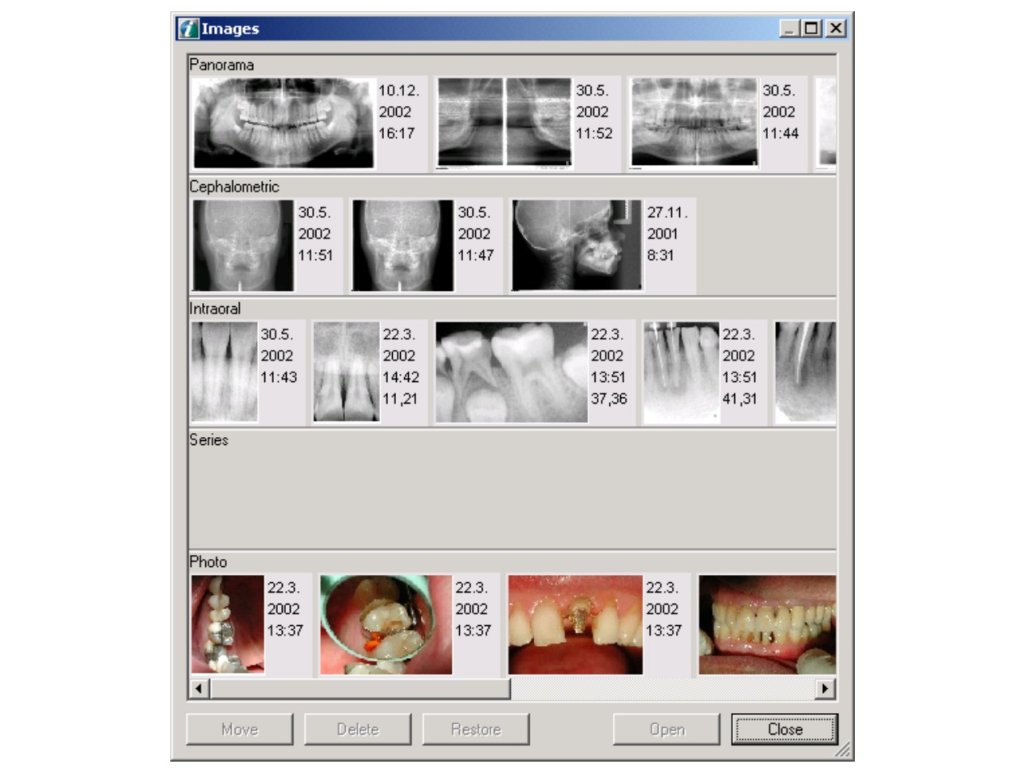The height and width of the screenshot is (768, 1024).
Task: Select the split panorama thumbnail from 11:52
Action: click(504, 123)
